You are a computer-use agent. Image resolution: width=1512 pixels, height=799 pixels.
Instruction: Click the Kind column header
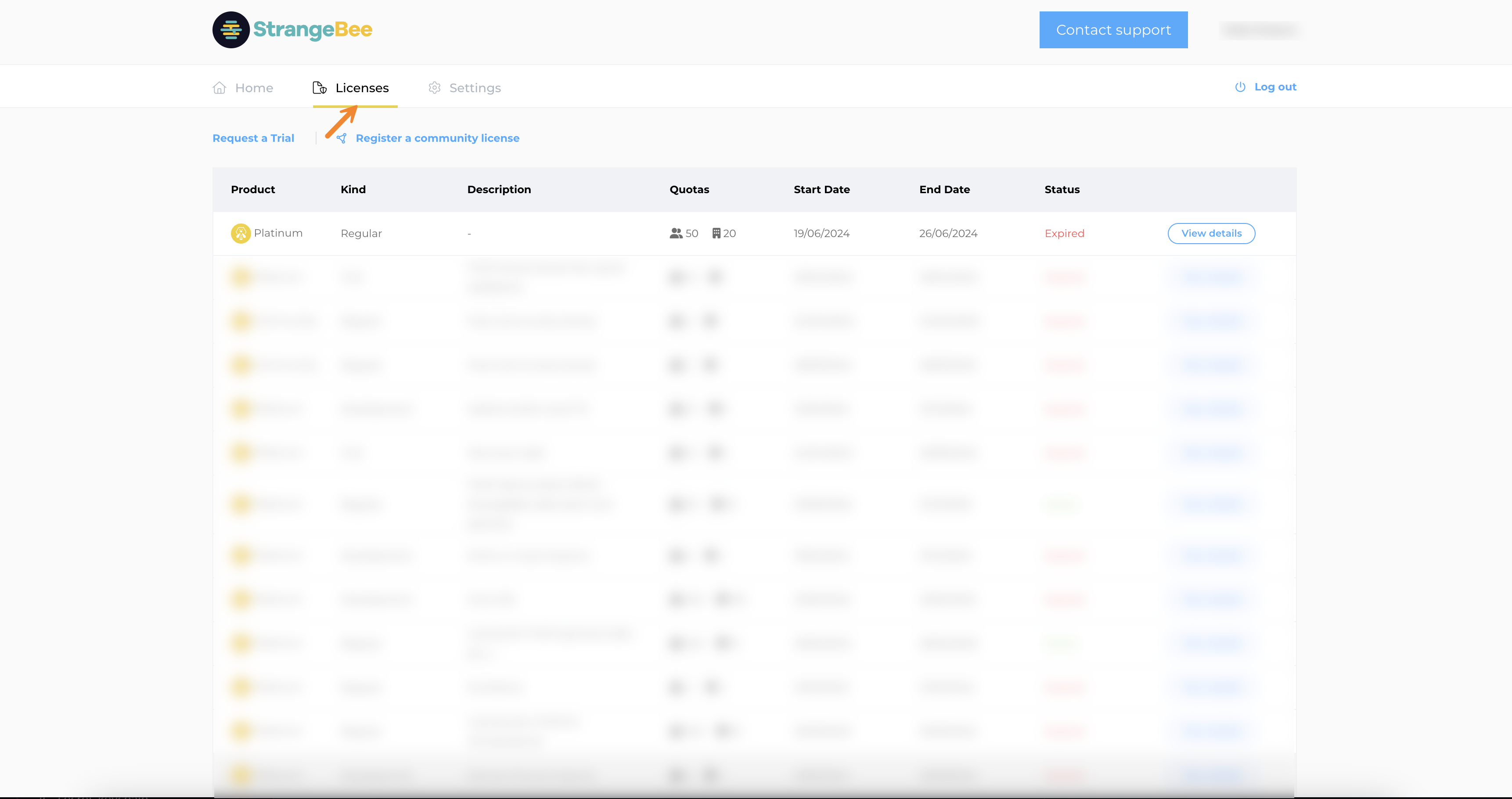coord(353,190)
